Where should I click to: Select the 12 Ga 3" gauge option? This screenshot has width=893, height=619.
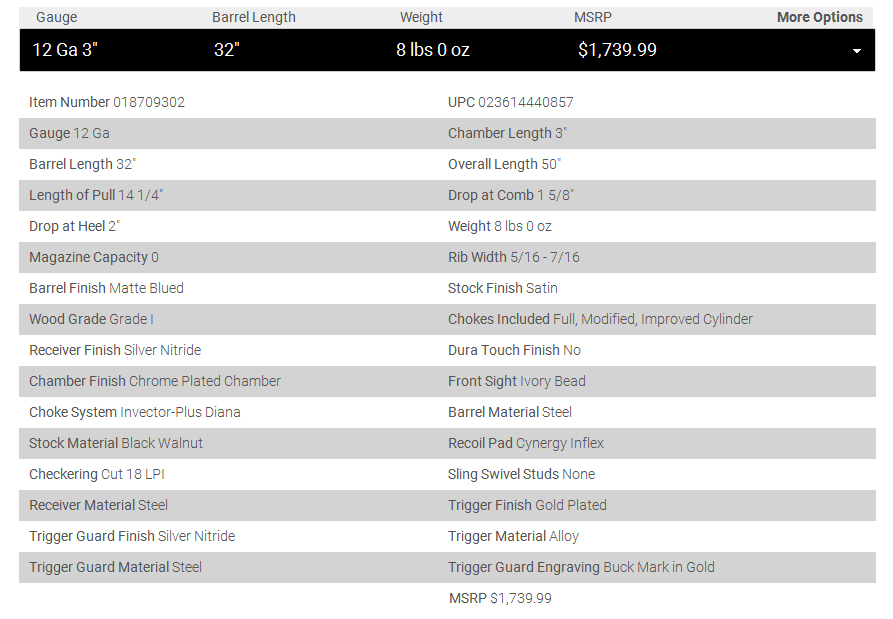(65, 50)
